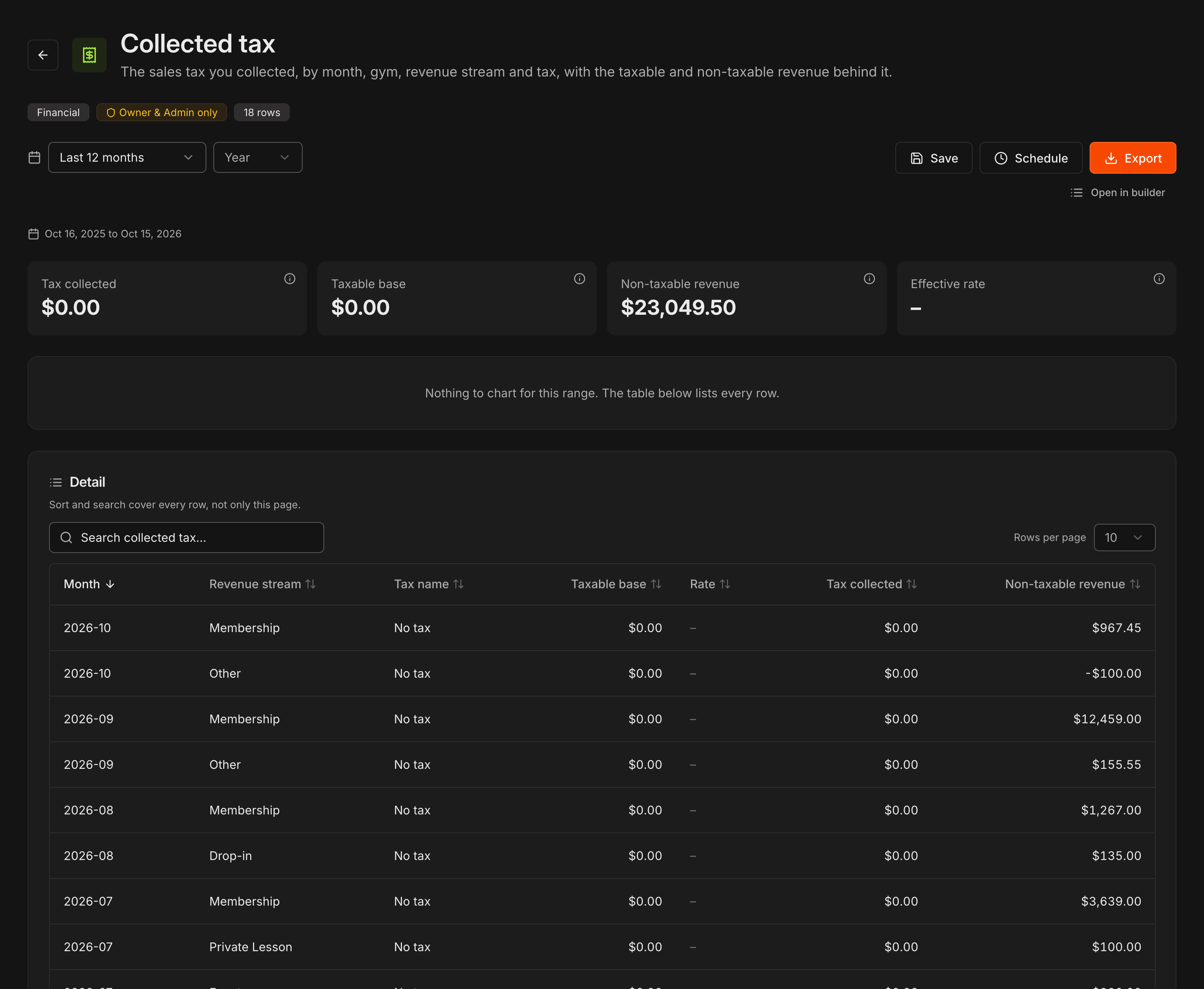Click the $23,049.50 Non-taxable revenue total

(x=678, y=307)
